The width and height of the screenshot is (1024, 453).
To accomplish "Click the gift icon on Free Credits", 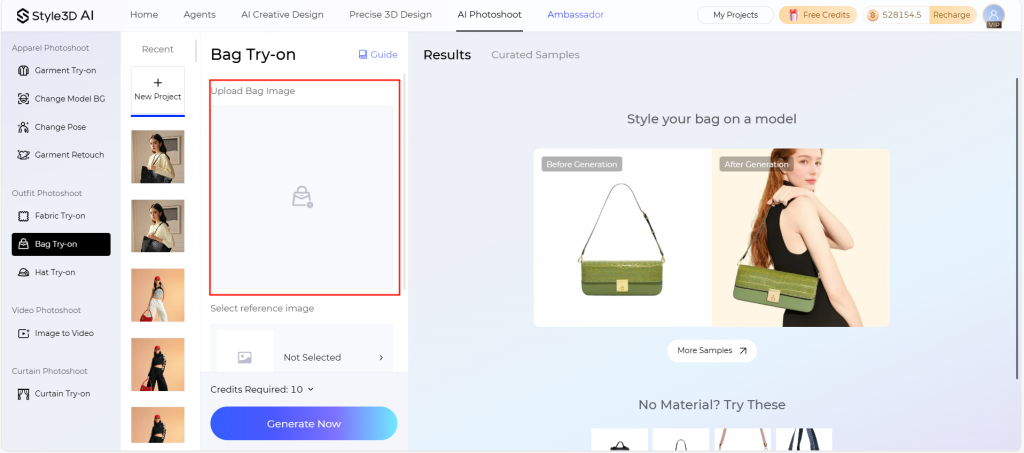I will (x=793, y=15).
